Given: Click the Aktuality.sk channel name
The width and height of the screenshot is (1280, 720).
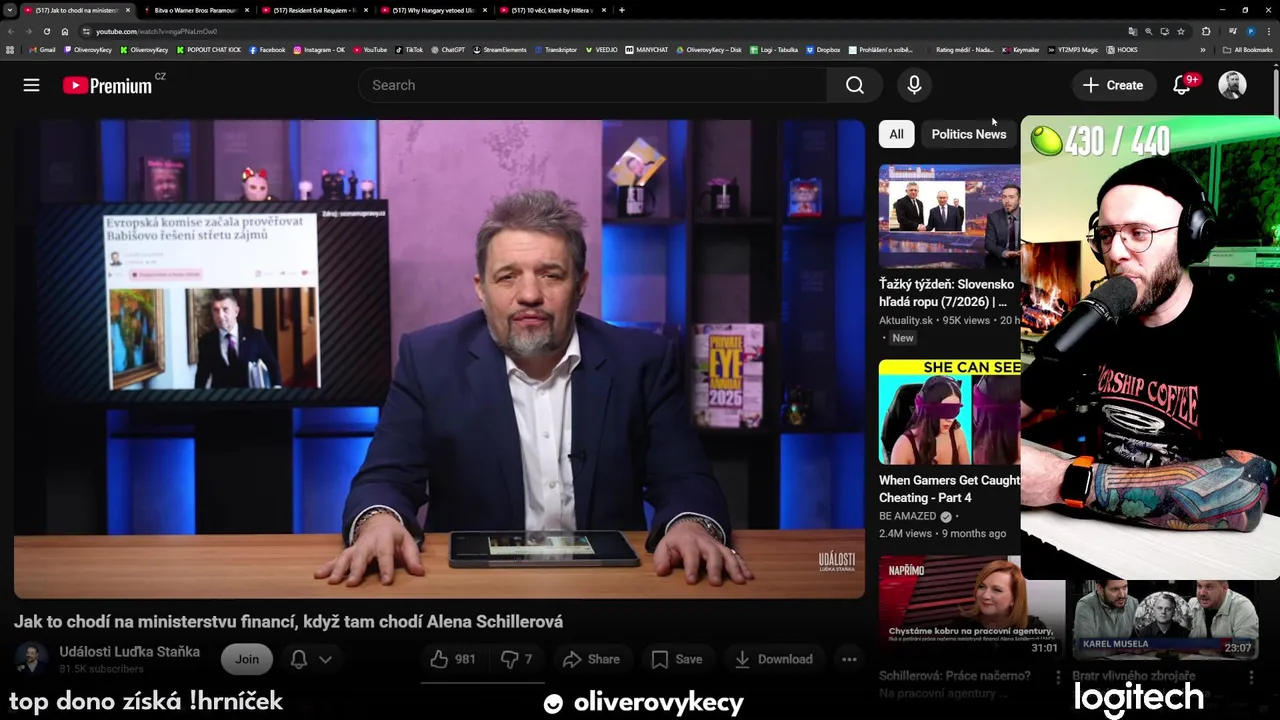Looking at the screenshot, I should click(905, 320).
